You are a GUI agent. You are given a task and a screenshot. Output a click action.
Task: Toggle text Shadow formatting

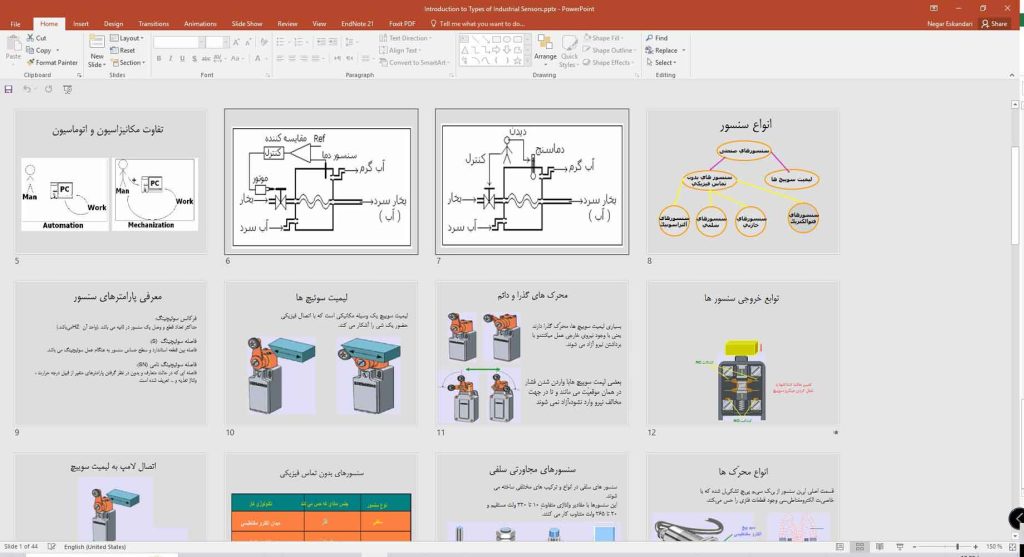click(194, 59)
